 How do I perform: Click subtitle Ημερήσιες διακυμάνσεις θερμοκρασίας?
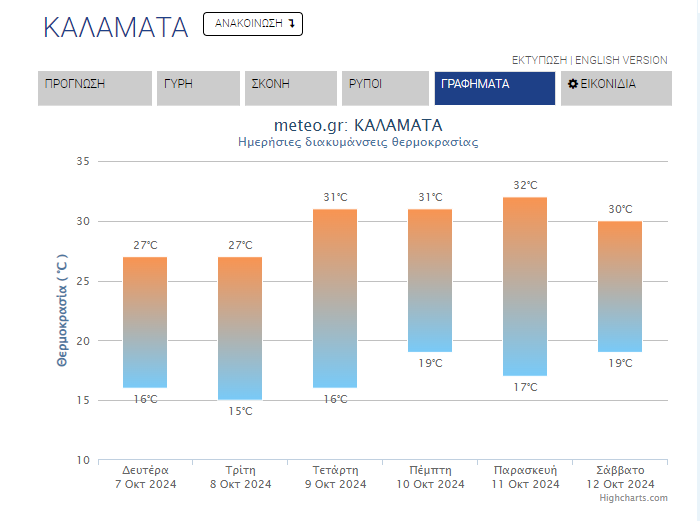(358, 142)
